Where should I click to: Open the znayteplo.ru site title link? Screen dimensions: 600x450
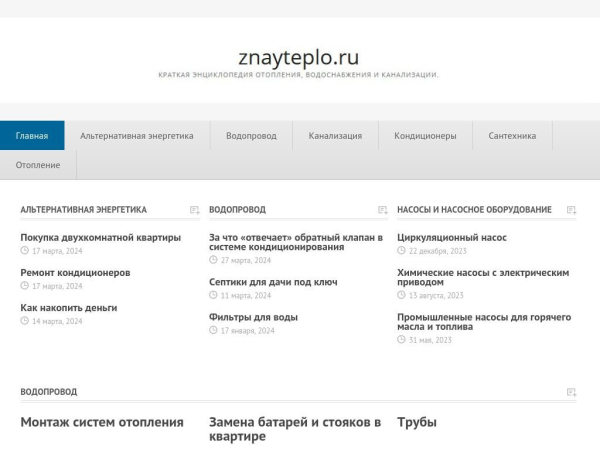(x=298, y=57)
